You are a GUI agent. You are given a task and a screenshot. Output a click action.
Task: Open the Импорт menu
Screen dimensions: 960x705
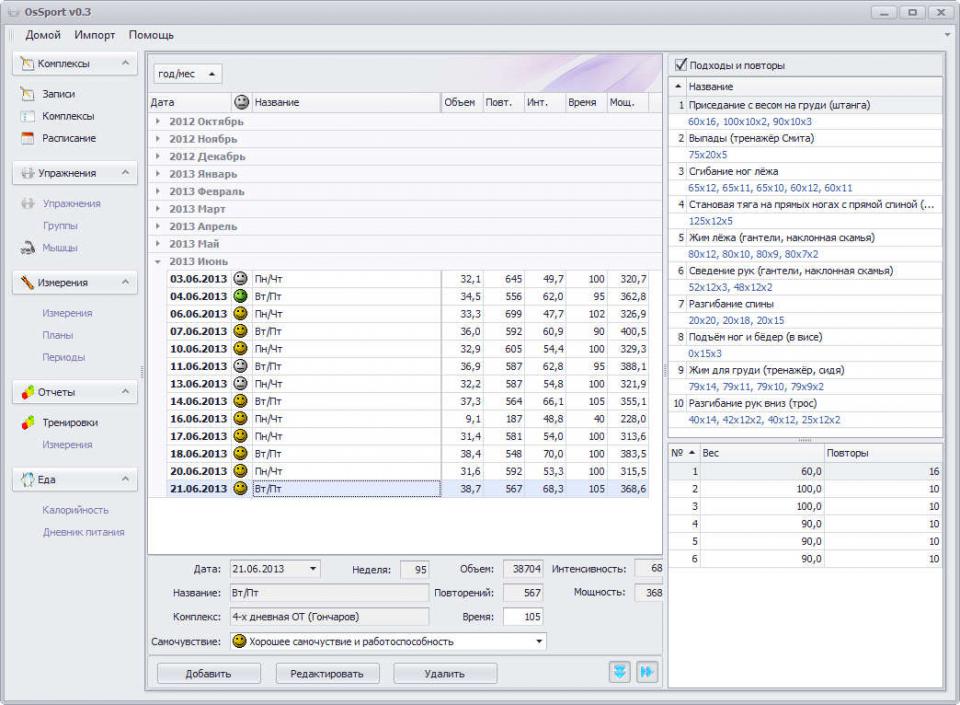(94, 35)
